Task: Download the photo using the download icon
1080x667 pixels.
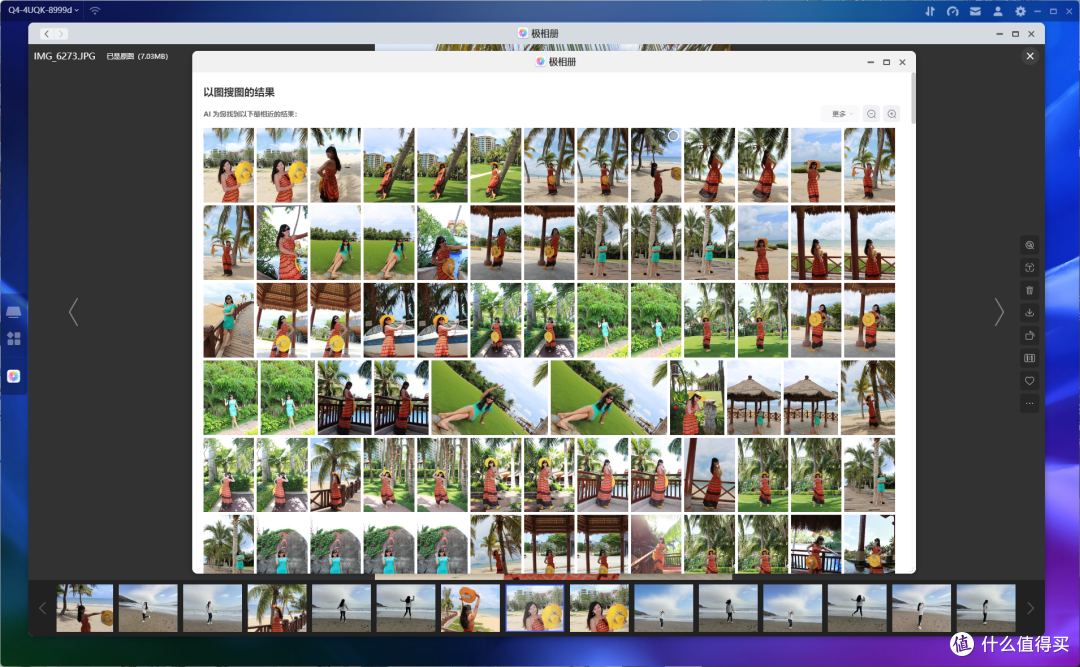Action: click(1029, 313)
